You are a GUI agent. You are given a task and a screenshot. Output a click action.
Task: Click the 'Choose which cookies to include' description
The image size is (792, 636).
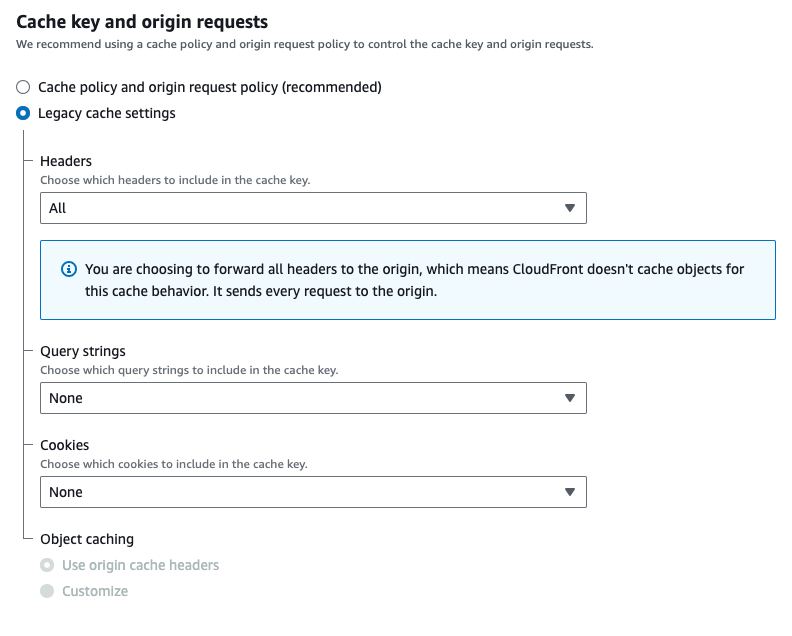pyautogui.click(x=174, y=464)
